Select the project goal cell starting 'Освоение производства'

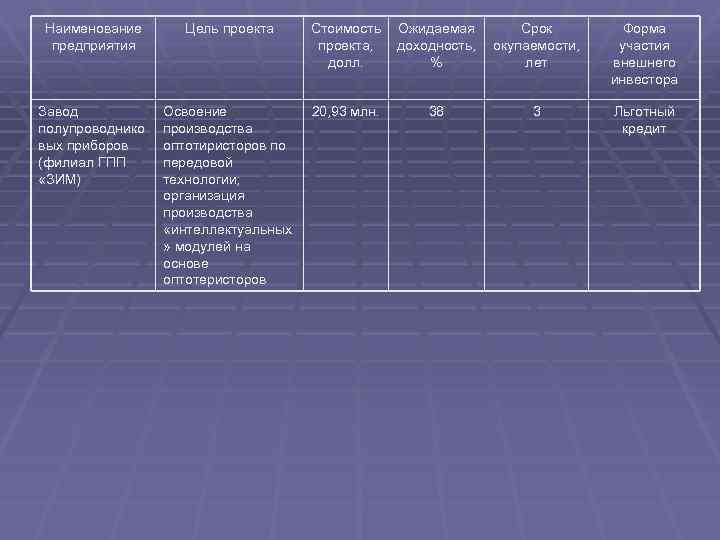229,195
